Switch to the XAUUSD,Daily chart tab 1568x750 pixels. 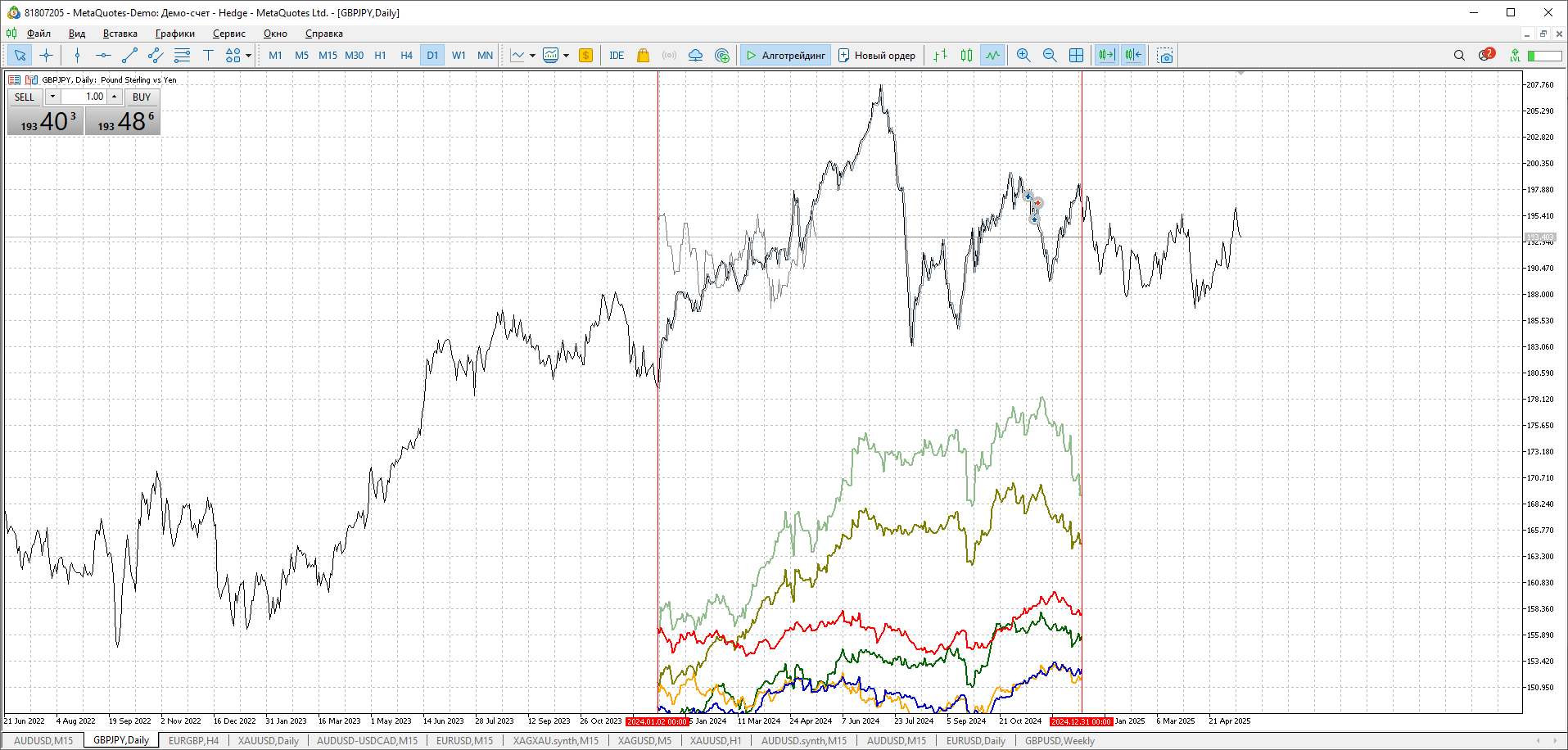(269, 741)
